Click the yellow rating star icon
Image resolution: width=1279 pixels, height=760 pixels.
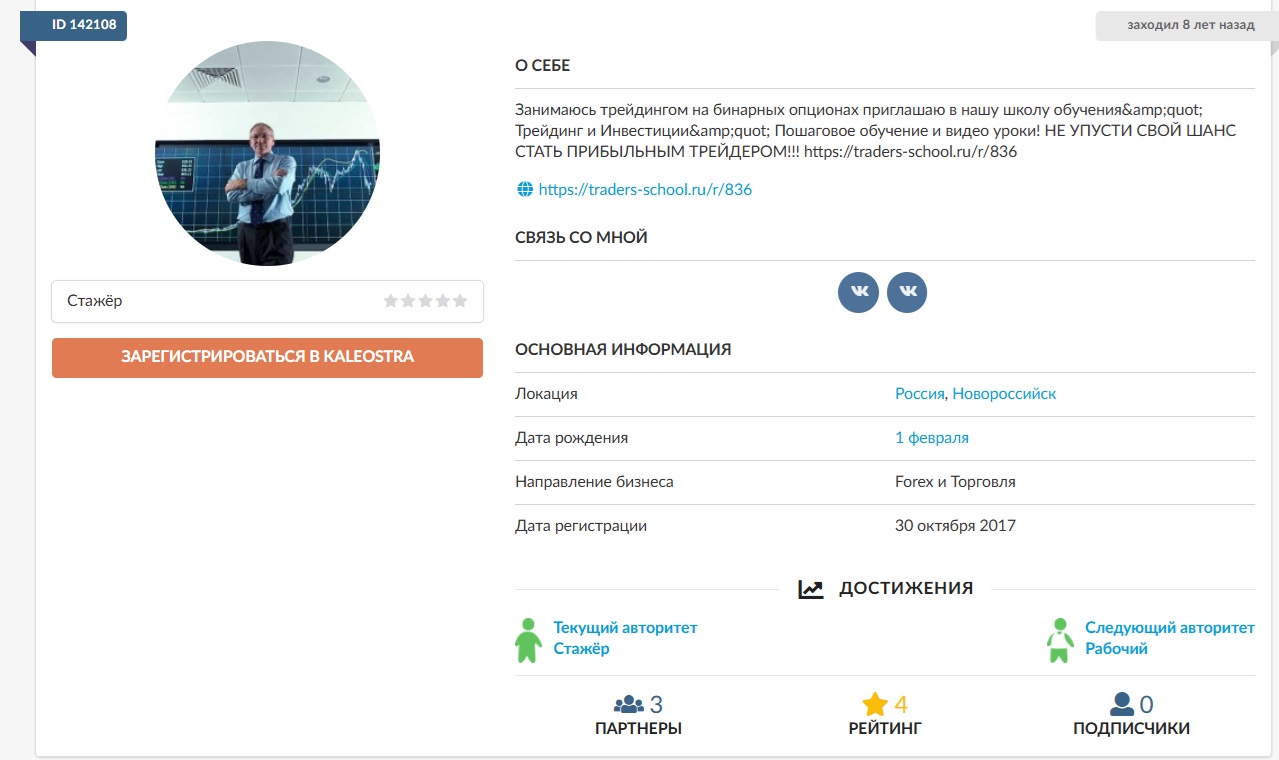[x=875, y=704]
